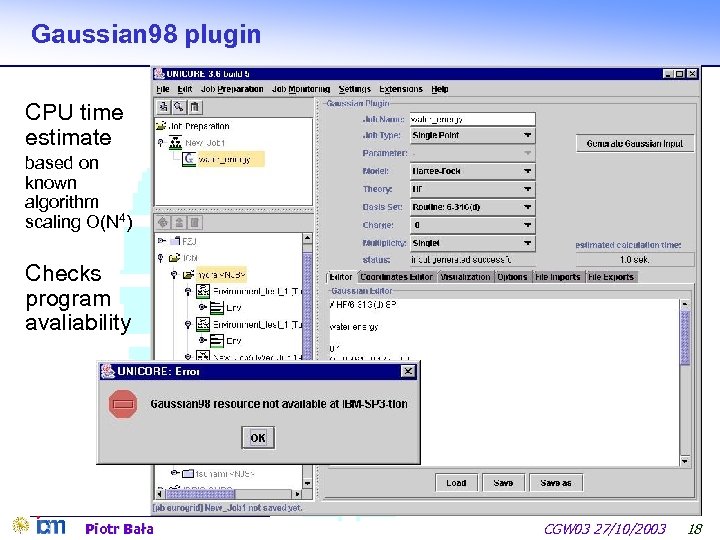This screenshot has height=540, width=720.
Task: Collapse the ICM tree node
Action: click(x=161, y=258)
